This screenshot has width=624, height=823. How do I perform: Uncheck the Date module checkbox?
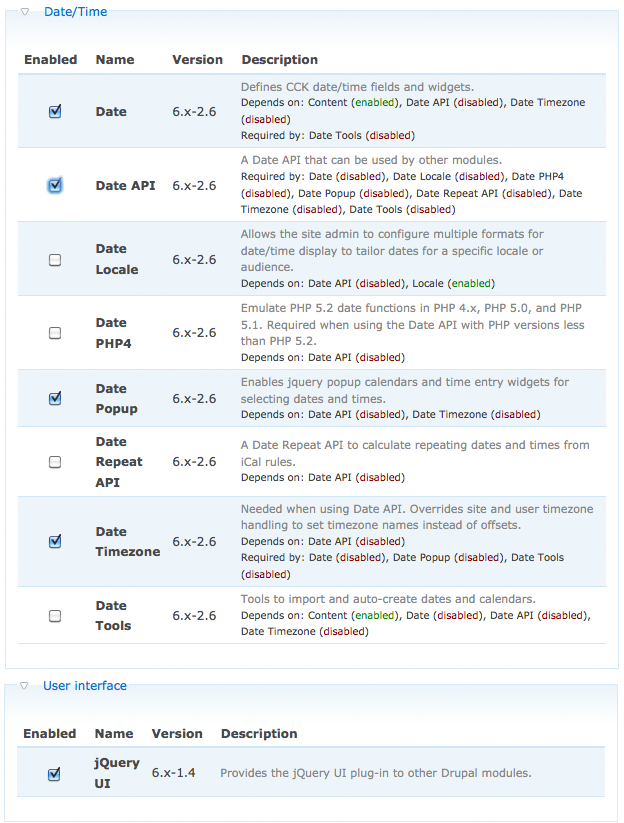[55, 111]
